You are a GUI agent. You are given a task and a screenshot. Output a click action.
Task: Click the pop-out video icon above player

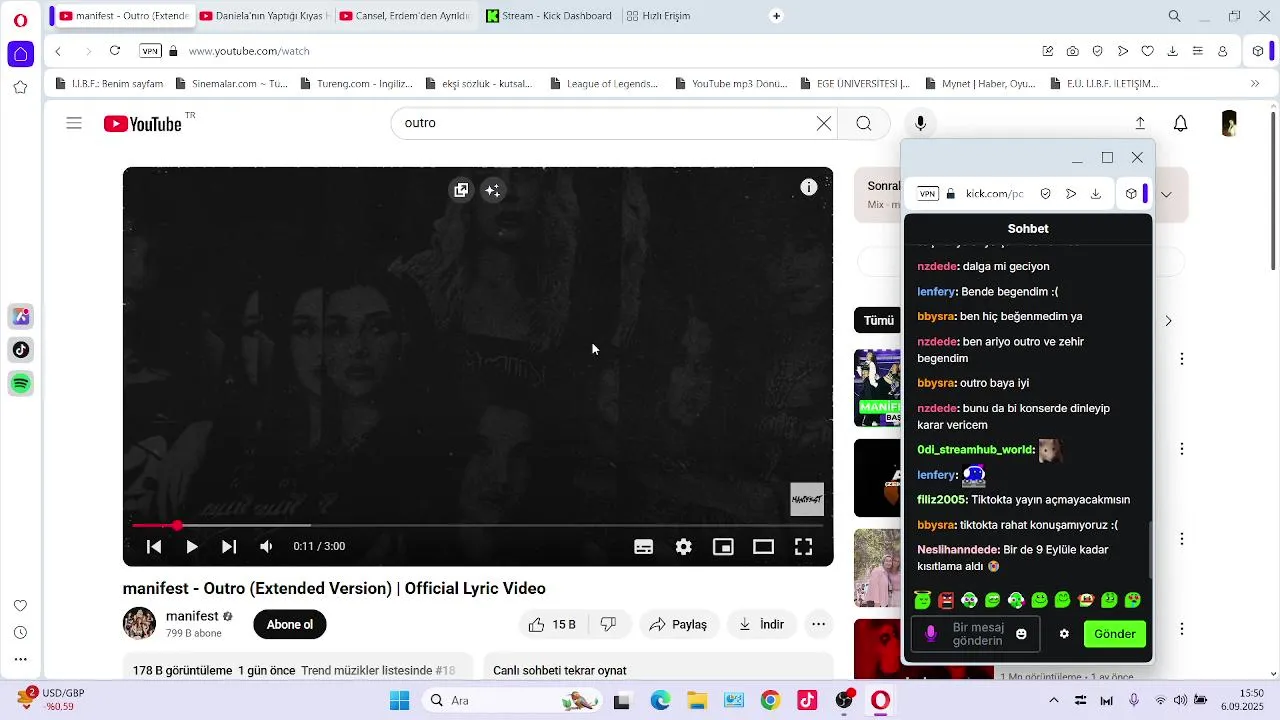[x=461, y=190]
